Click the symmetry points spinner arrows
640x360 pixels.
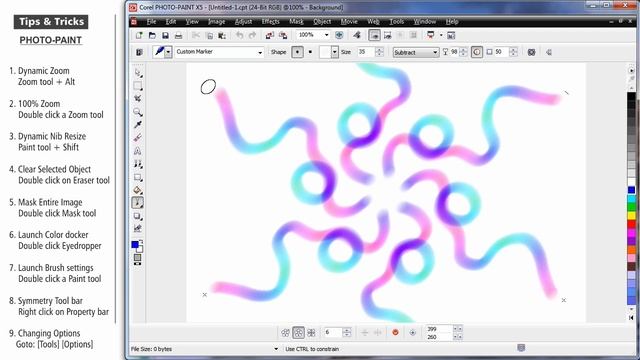tap(347, 333)
